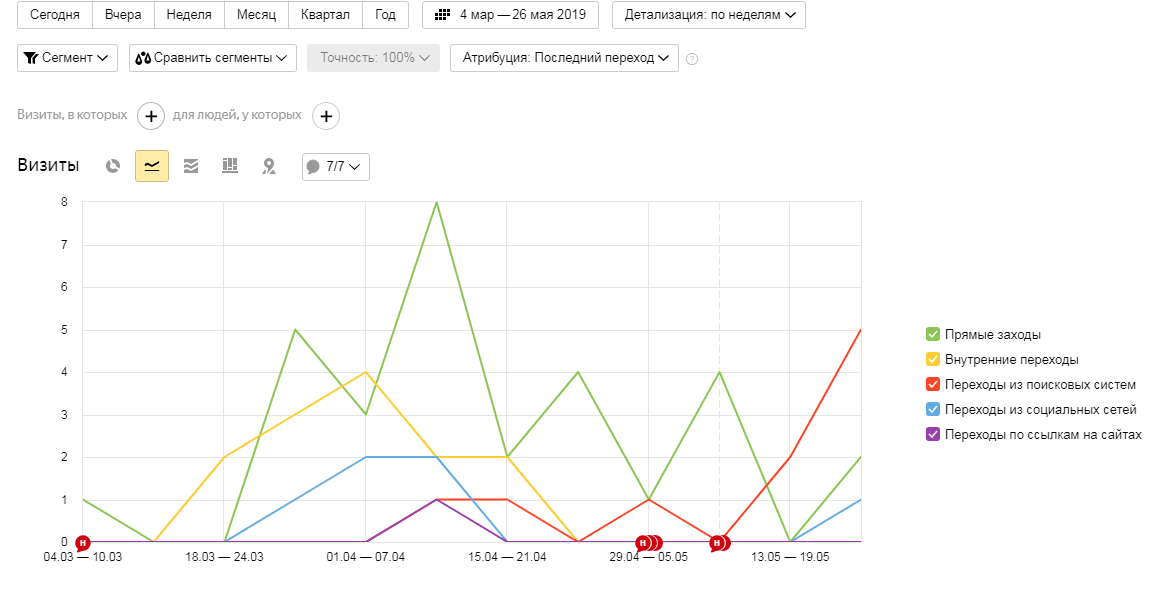Image resolution: width=1160 pixels, height=592 pixels.
Task: Select the Сегодня period tab
Action: pyautogui.click(x=55, y=15)
